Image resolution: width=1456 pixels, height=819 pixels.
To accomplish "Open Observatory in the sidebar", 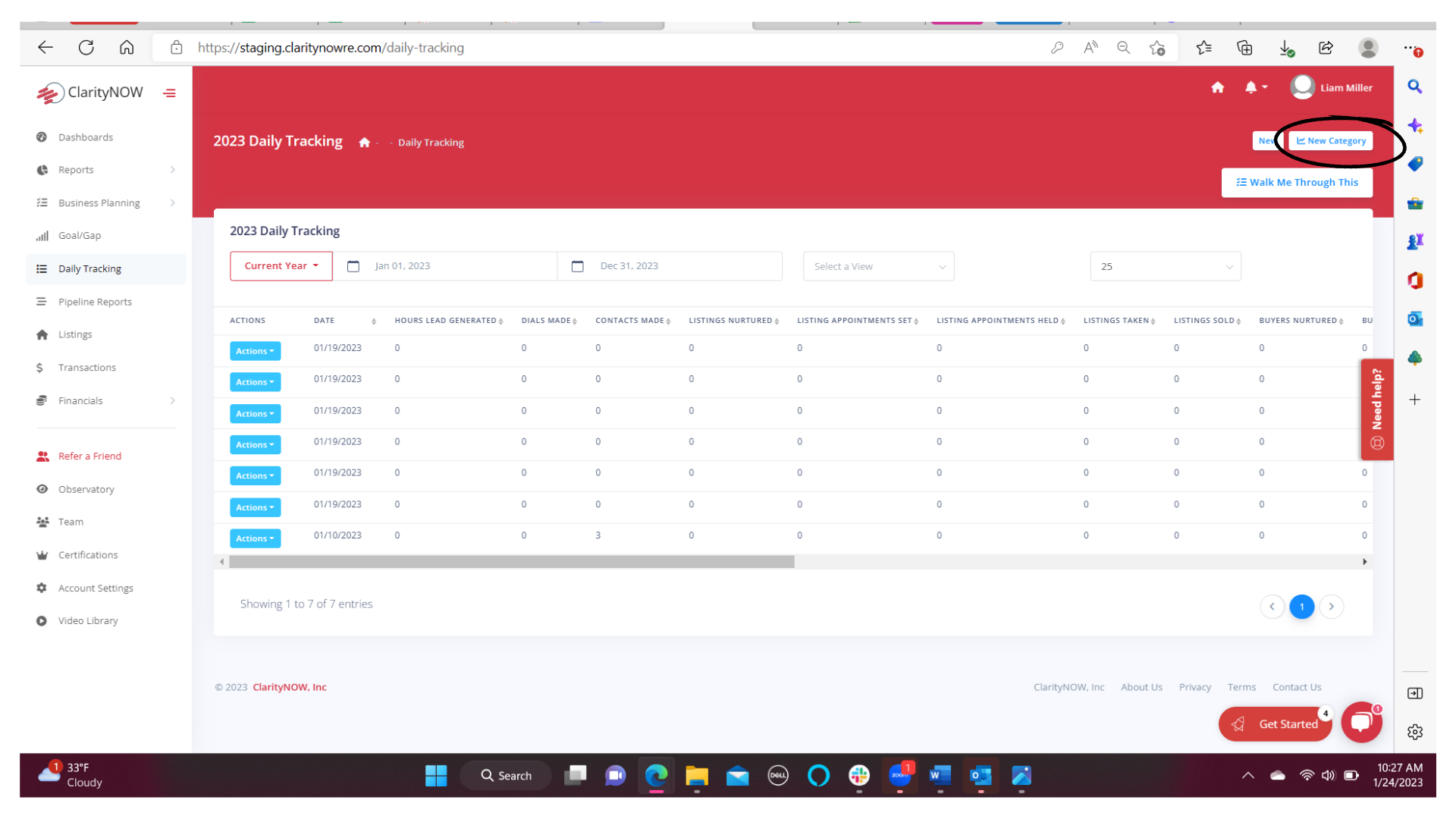I will coord(86,489).
